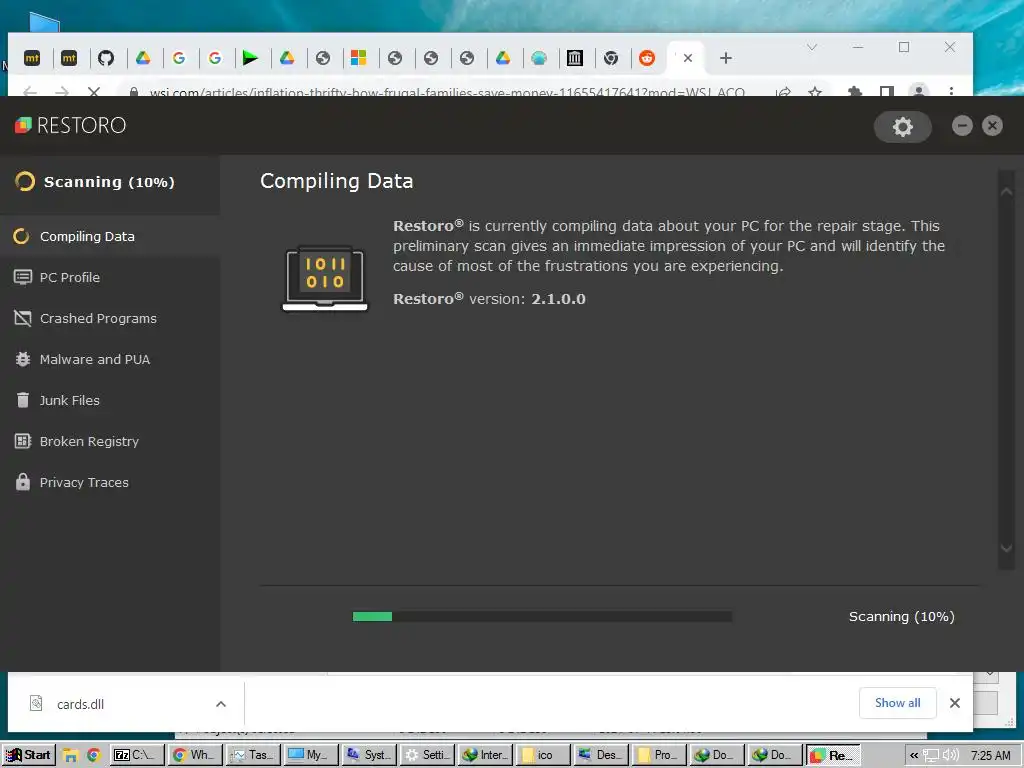Share this page from Chrome toolbar
This screenshot has width=1024, height=768.
pos(783,92)
